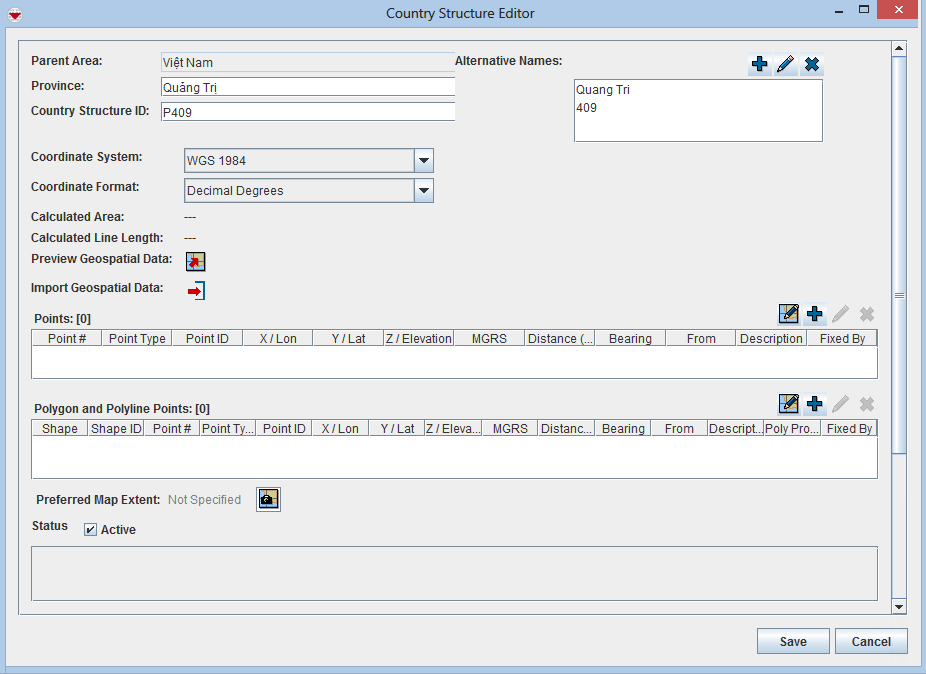Expand the Coordinate Format dropdown

[x=423, y=191]
